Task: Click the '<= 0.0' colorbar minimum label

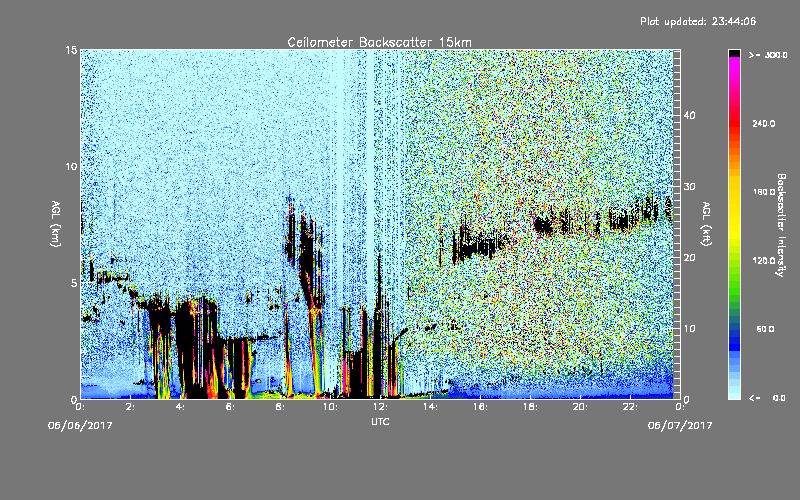Action: tap(768, 398)
